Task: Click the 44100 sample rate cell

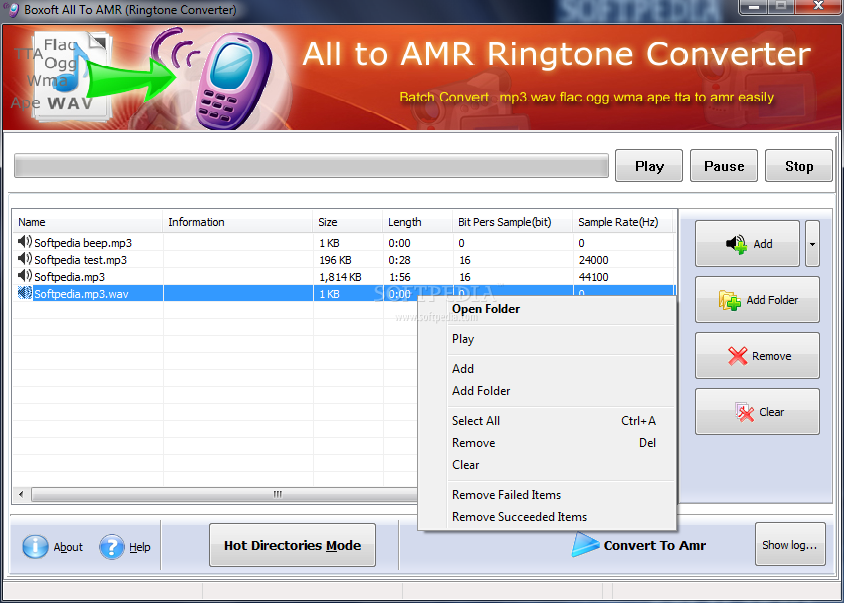Action: click(x=594, y=277)
